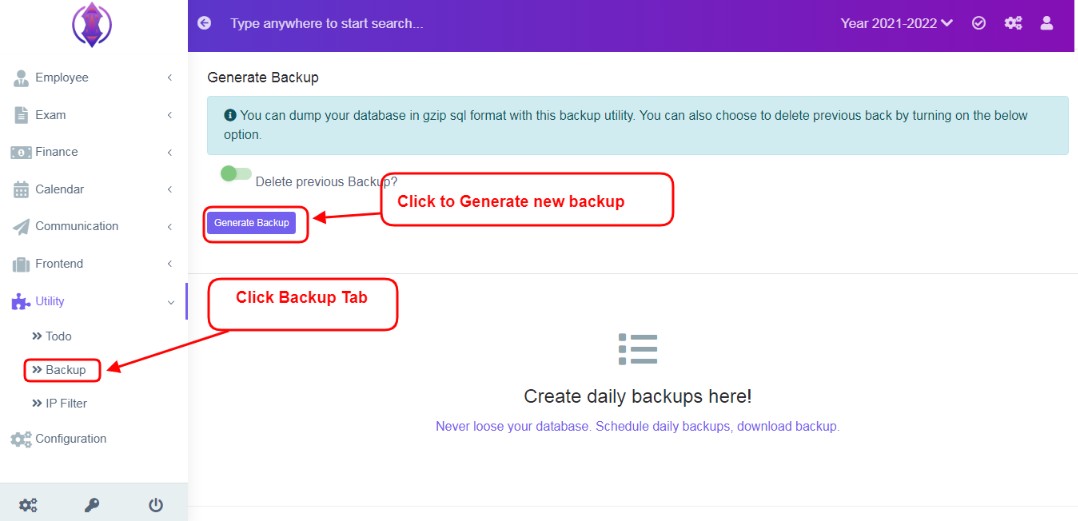Image resolution: width=1078 pixels, height=521 pixels.
Task: Expand the Communication menu chevron
Action: point(170,226)
